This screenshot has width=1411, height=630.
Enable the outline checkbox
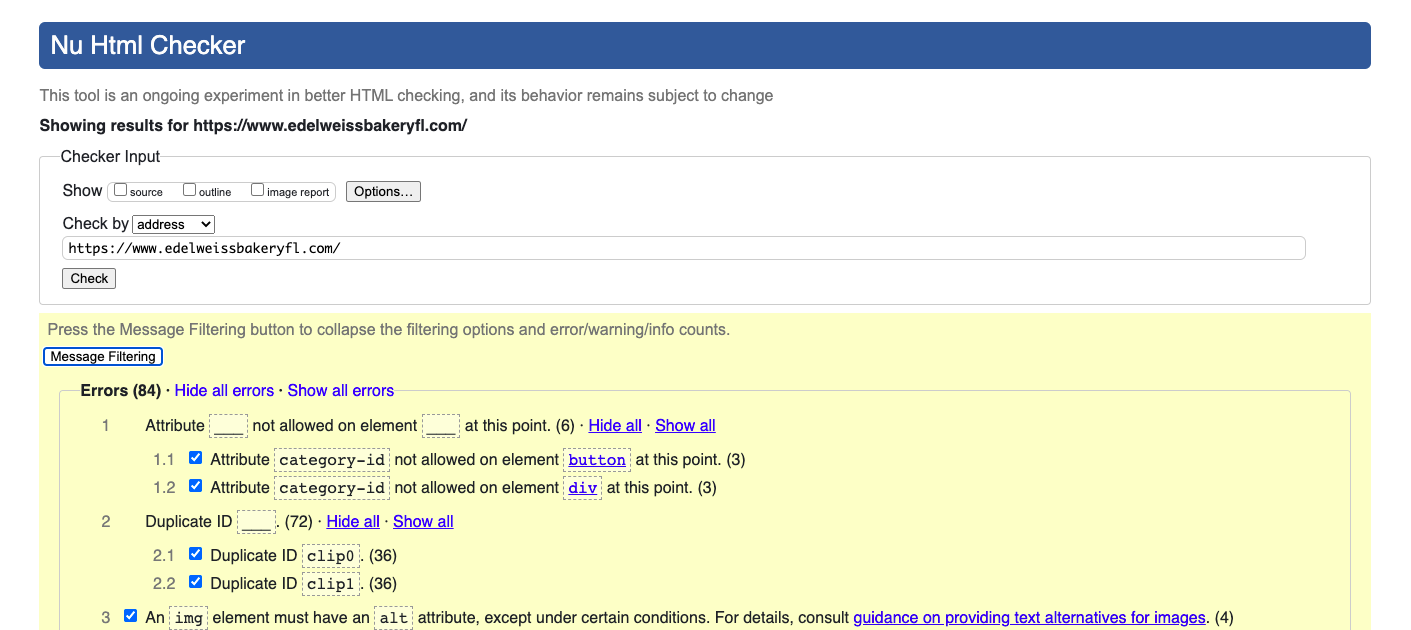pos(189,190)
